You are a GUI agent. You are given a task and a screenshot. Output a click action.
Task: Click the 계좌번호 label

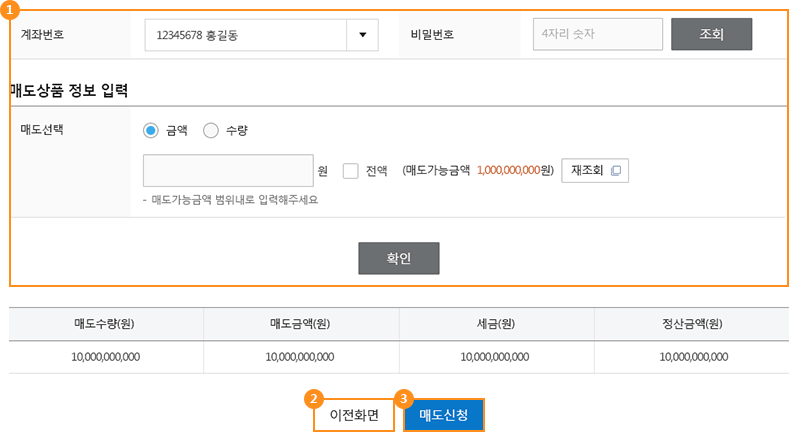click(42, 35)
